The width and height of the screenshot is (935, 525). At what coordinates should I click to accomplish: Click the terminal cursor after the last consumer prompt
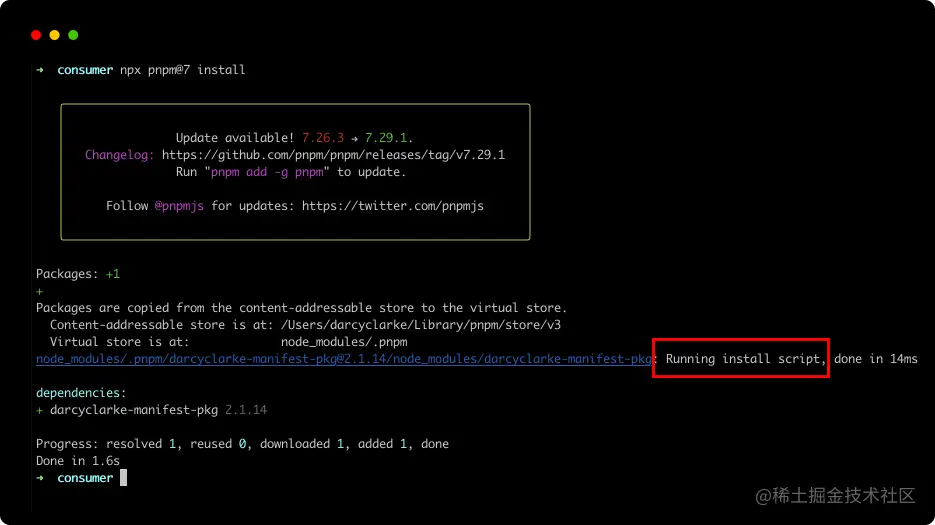(x=123, y=477)
